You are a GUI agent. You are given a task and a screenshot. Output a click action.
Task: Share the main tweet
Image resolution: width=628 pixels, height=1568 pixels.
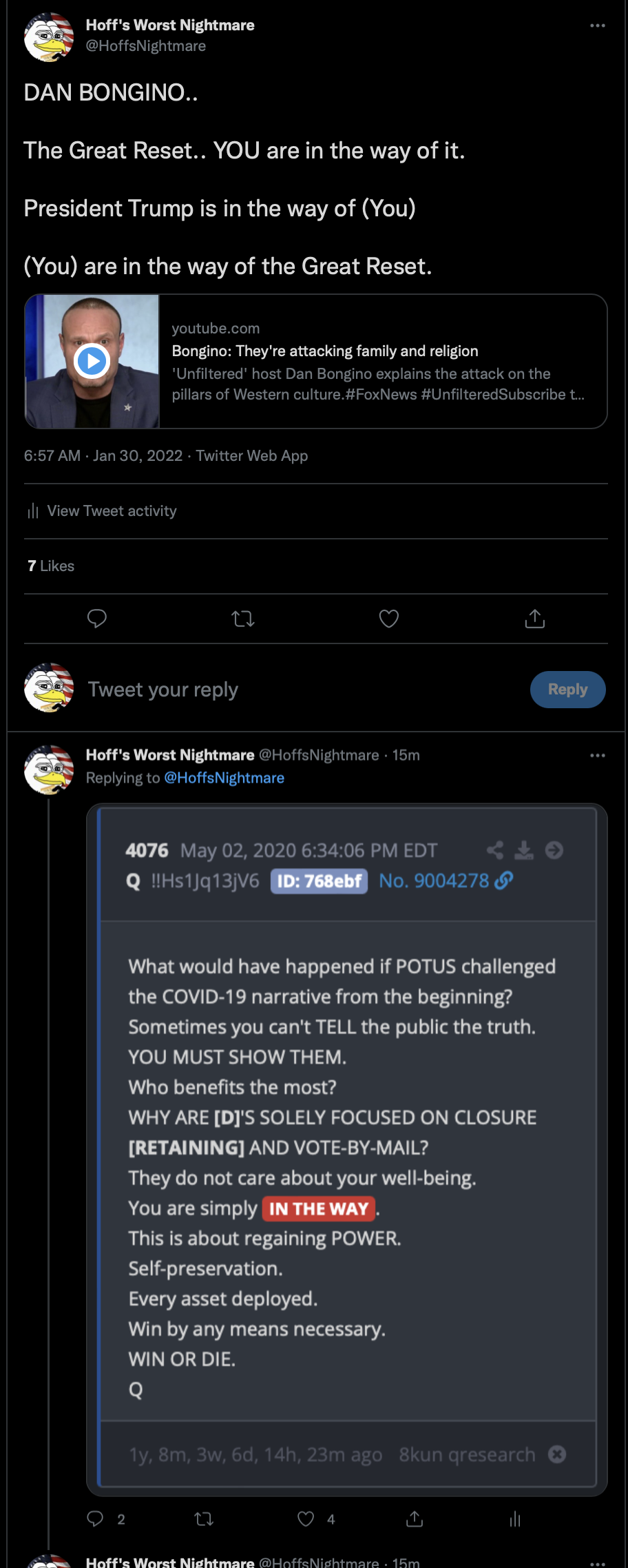pos(535,619)
